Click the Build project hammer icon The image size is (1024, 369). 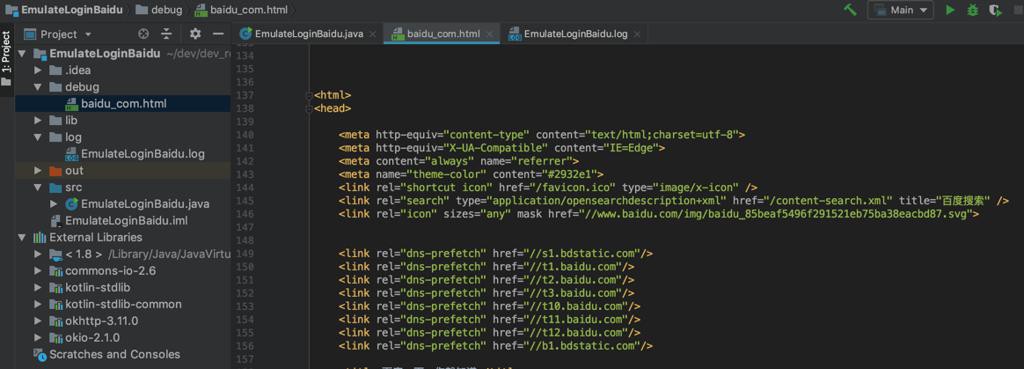click(x=850, y=10)
